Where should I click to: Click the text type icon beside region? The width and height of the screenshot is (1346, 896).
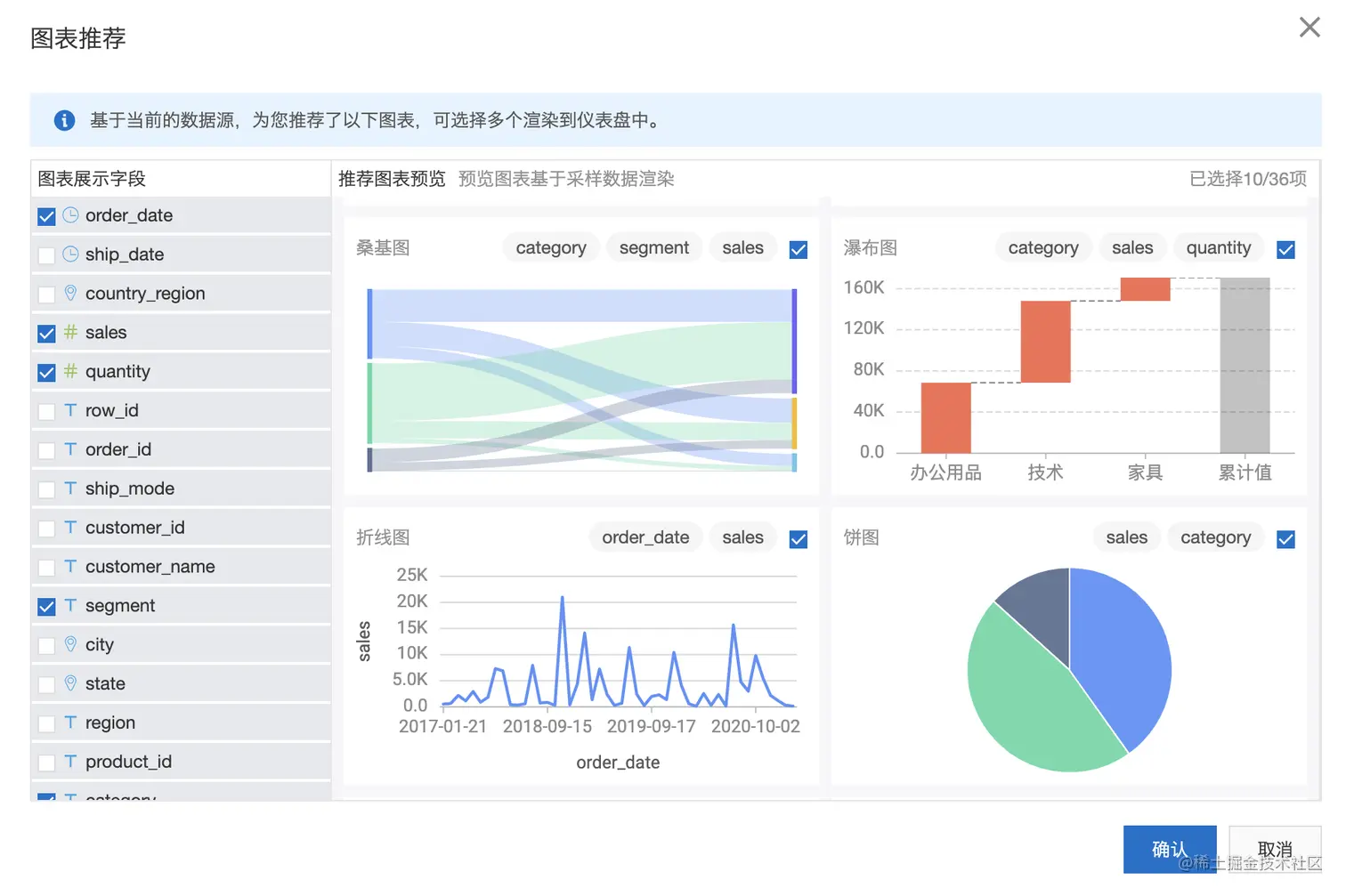pyautogui.click(x=70, y=722)
